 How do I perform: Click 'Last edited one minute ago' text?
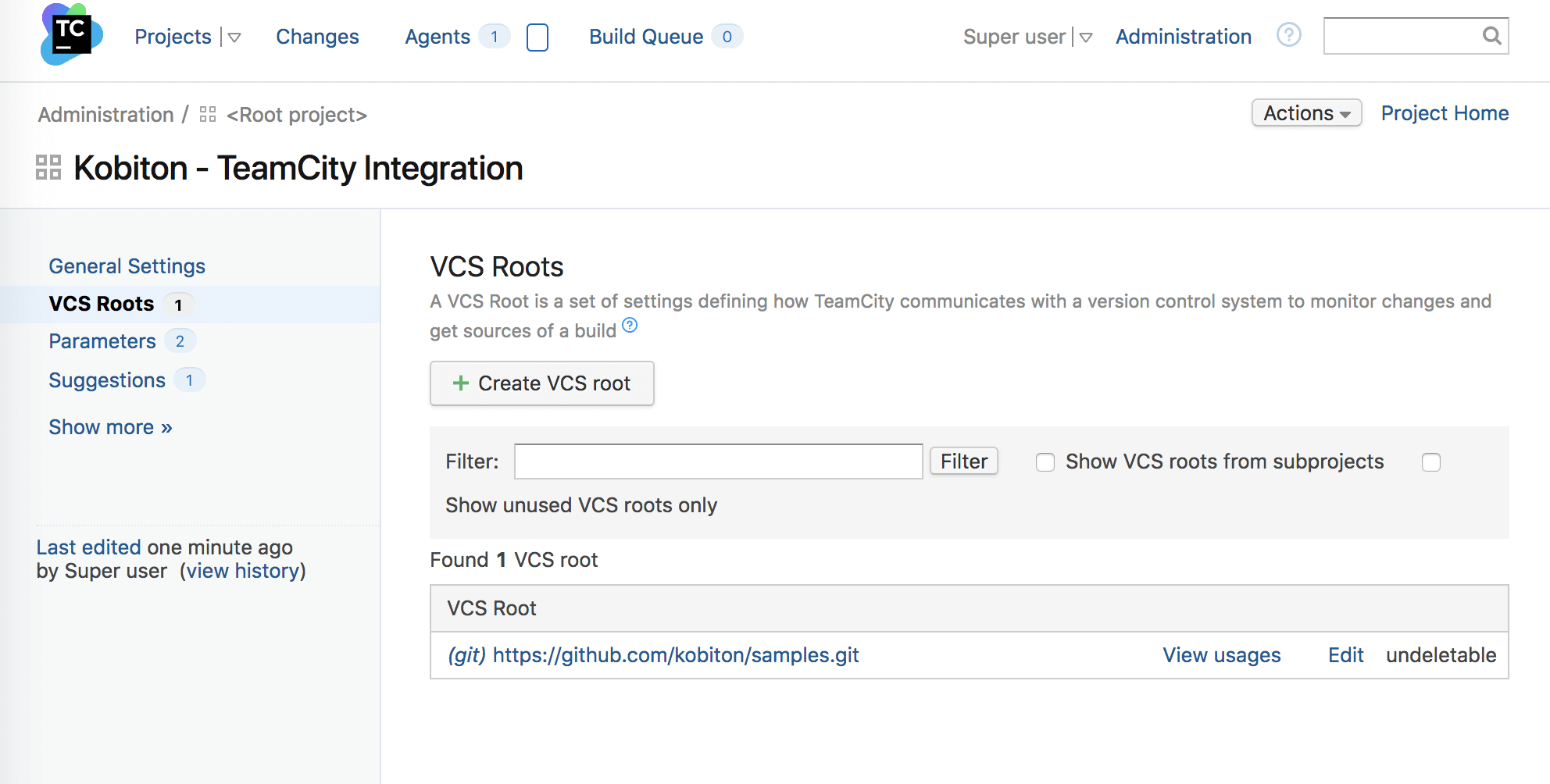pyautogui.click(x=164, y=547)
